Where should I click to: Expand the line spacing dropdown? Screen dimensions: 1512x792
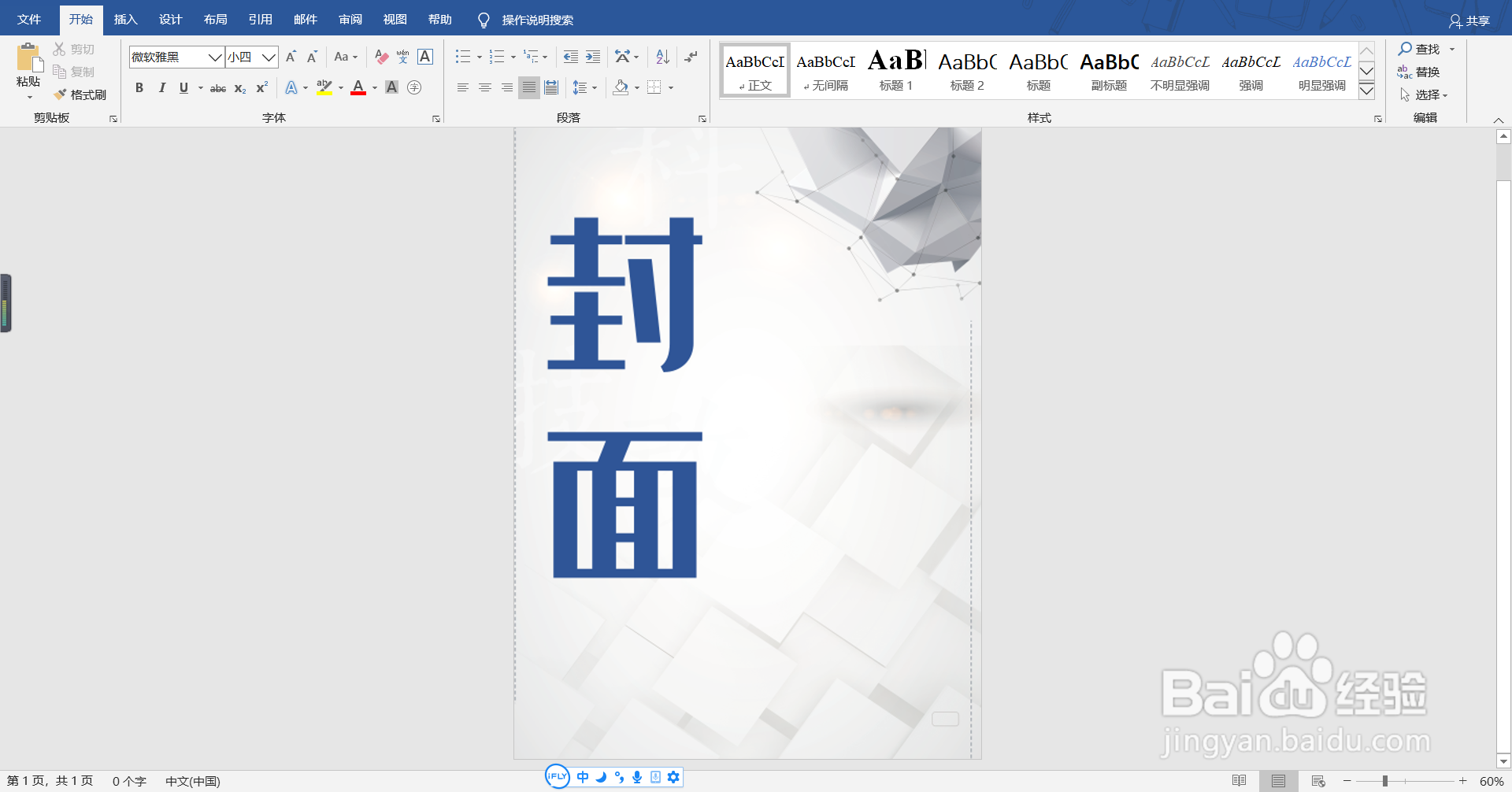pos(595,87)
